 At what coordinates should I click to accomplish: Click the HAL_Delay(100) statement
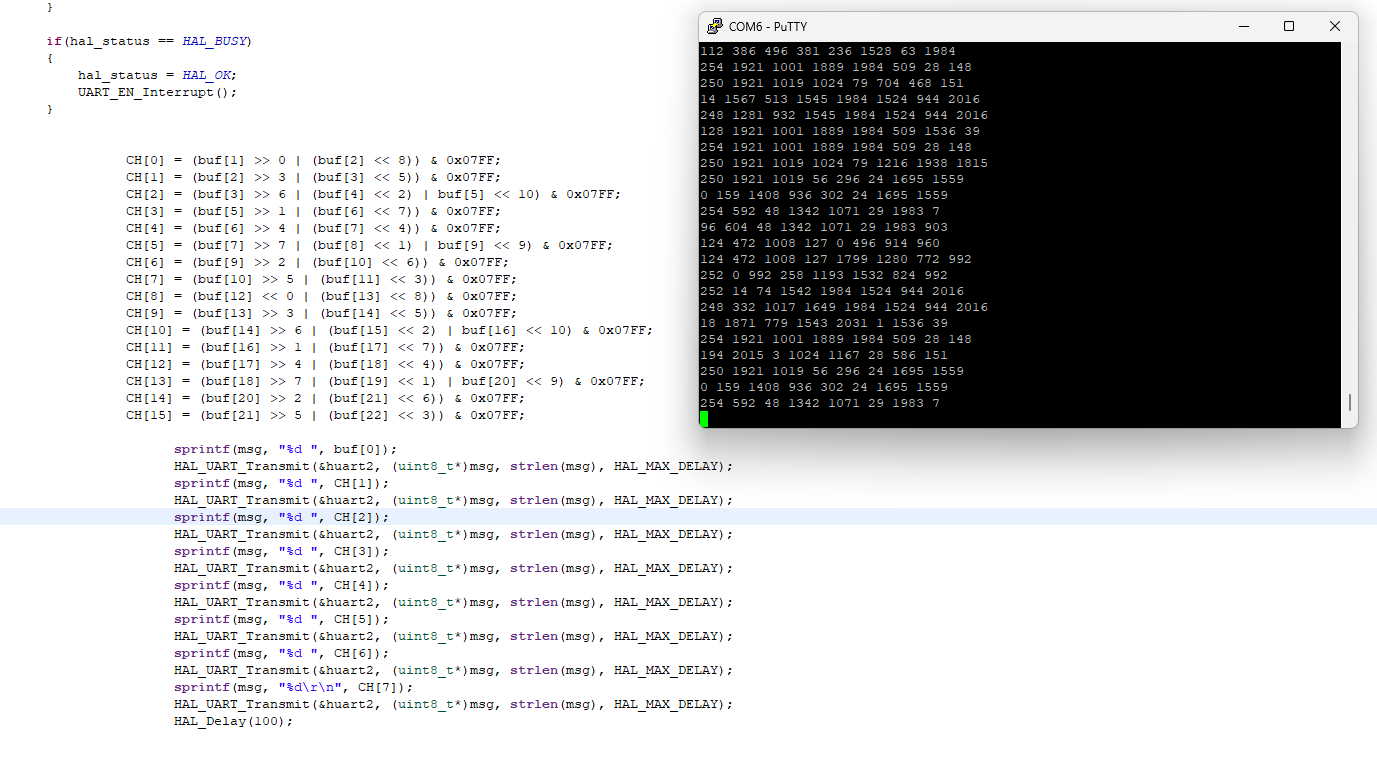[x=231, y=720]
